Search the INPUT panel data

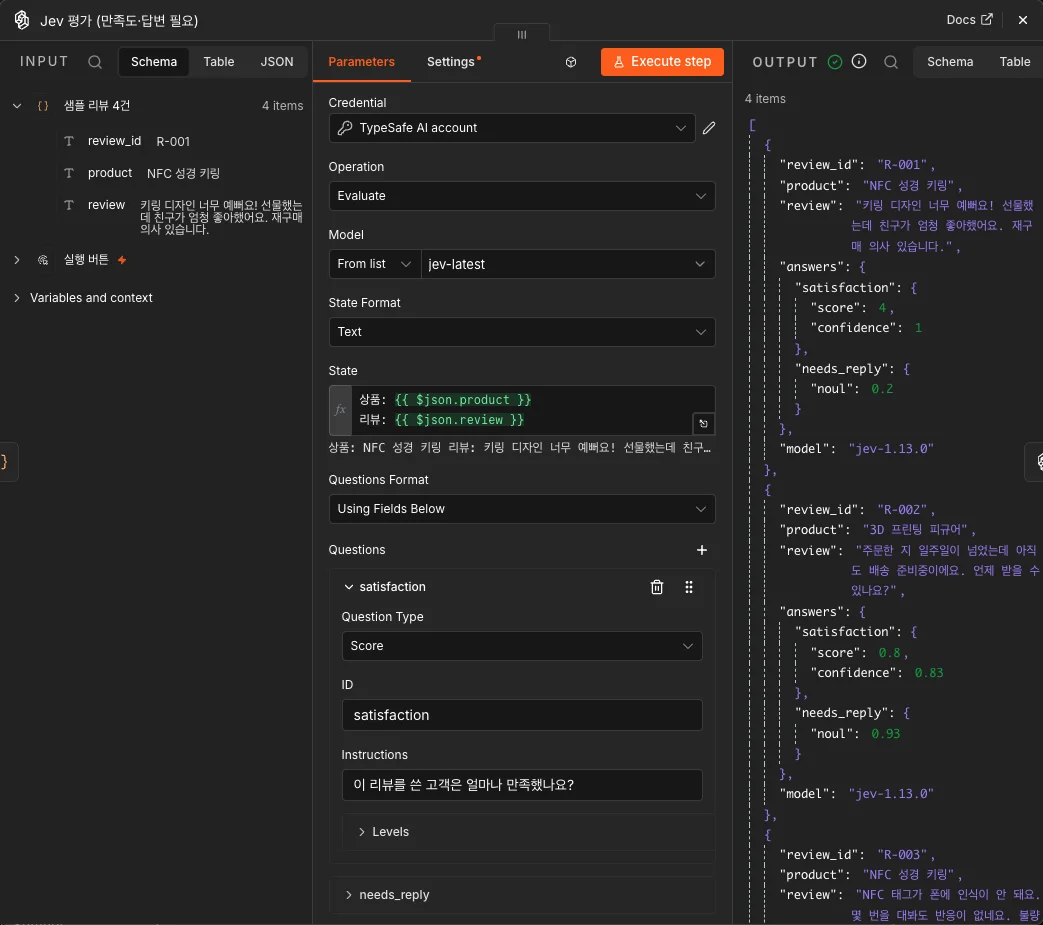(95, 62)
